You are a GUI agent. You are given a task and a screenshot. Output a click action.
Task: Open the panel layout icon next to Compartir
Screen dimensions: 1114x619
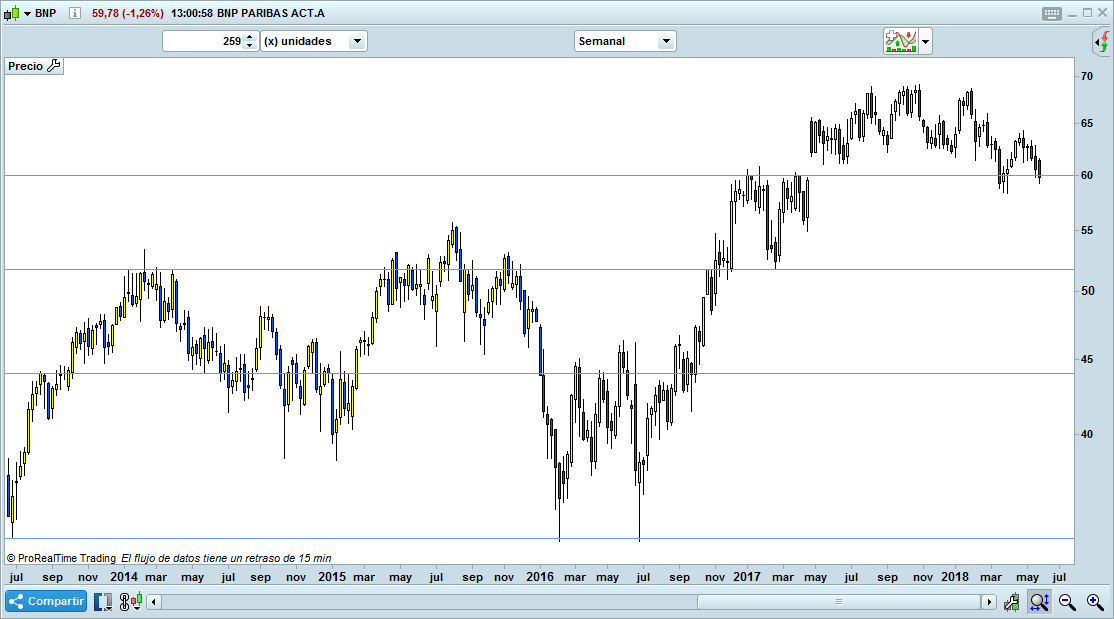103,602
